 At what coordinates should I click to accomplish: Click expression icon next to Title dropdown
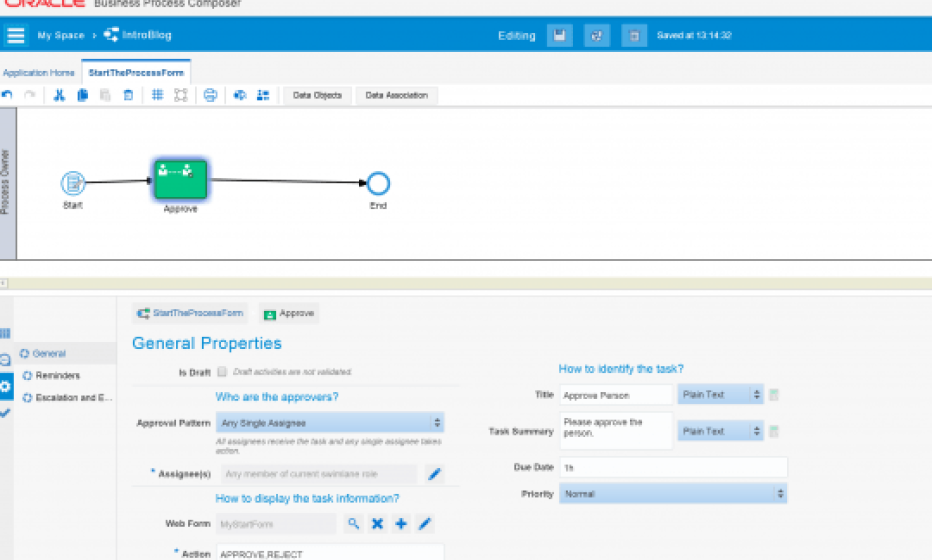point(774,395)
